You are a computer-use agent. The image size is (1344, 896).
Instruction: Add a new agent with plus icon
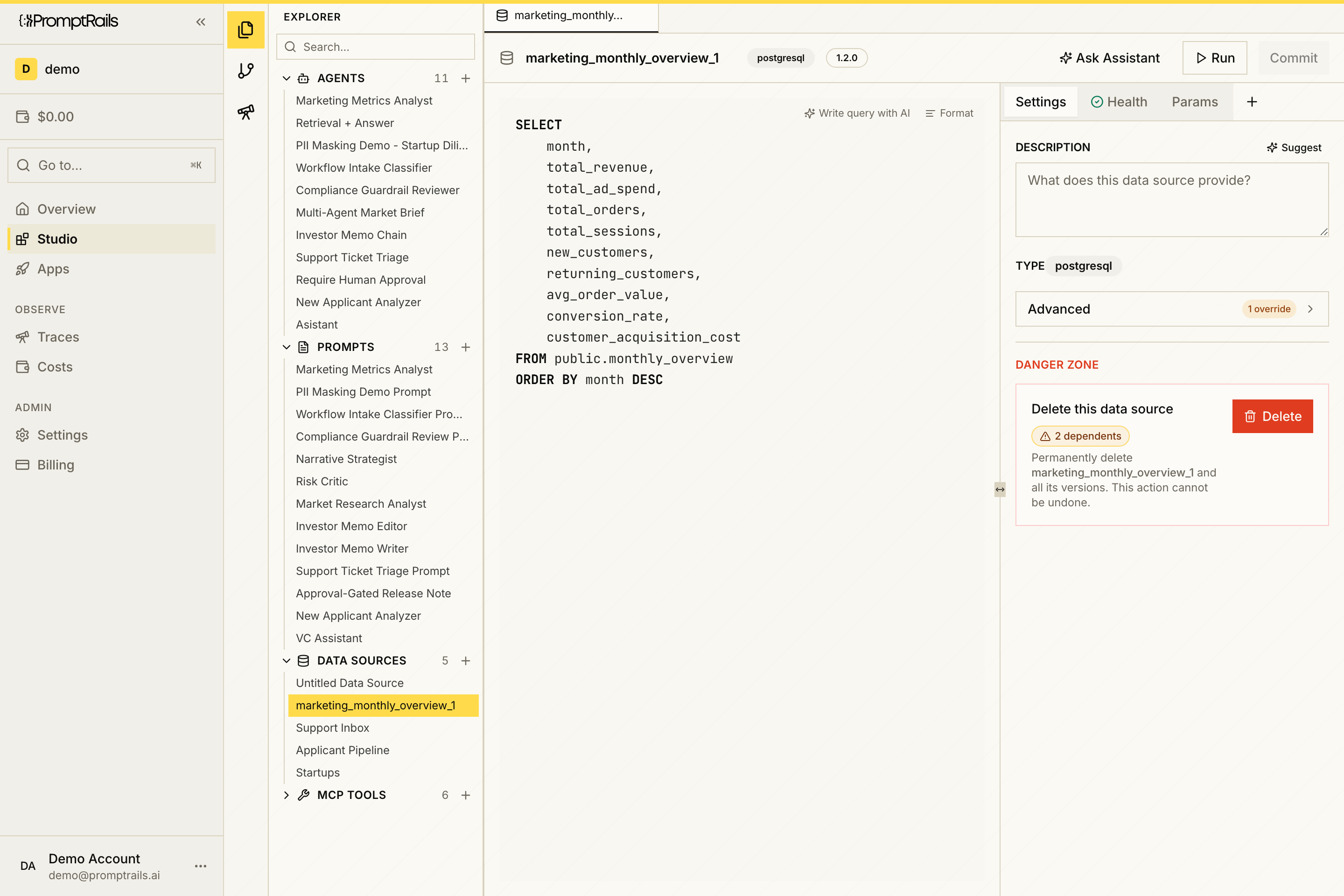tap(466, 78)
